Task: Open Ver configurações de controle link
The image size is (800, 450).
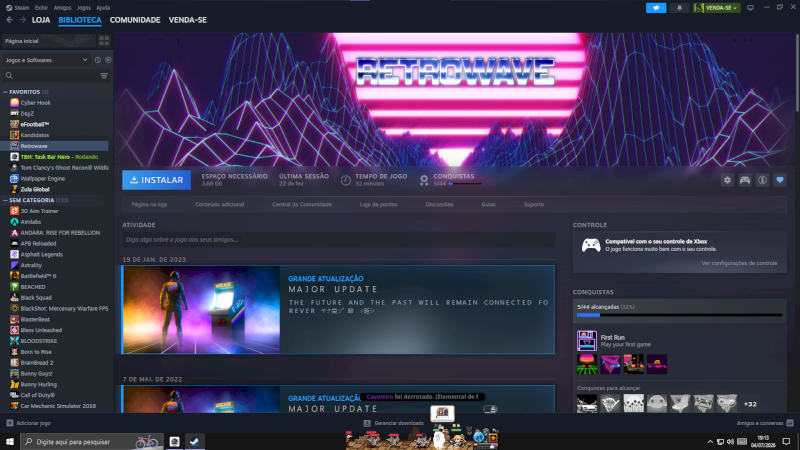Action: (x=739, y=263)
